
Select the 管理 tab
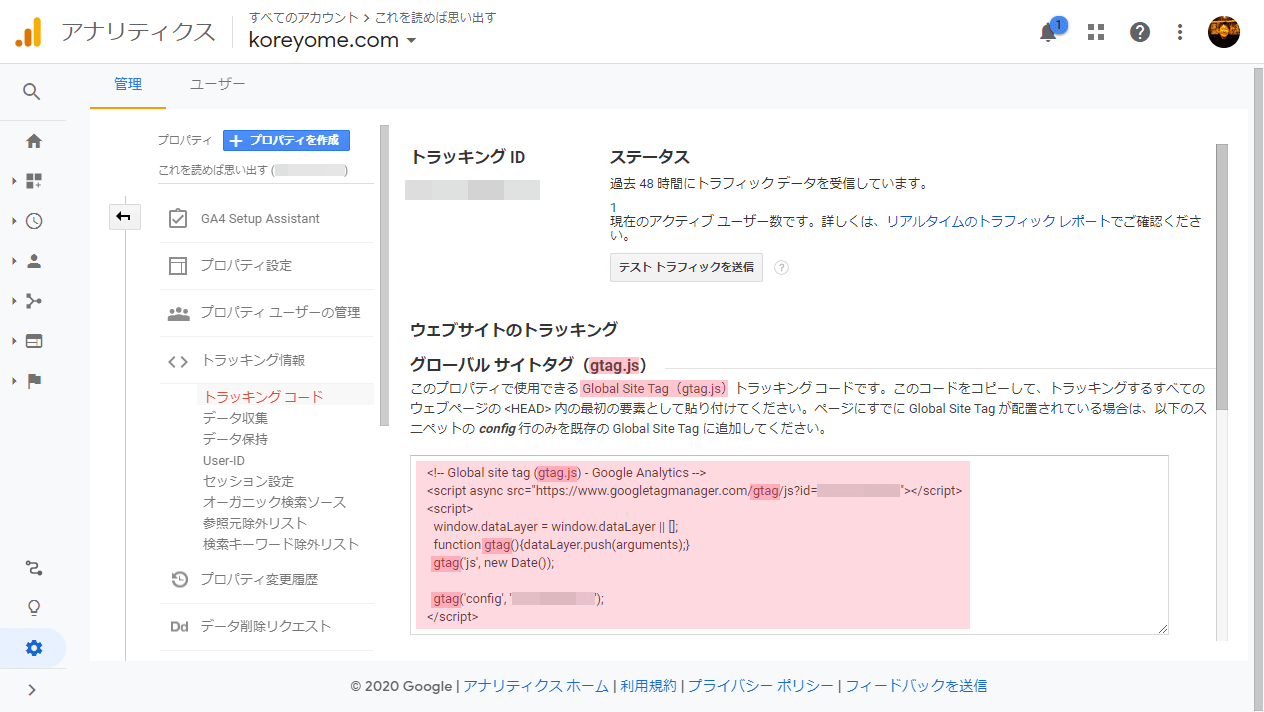(x=128, y=85)
